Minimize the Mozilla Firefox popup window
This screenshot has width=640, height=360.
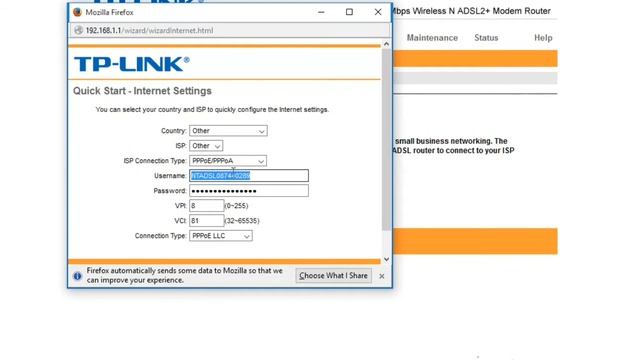(x=321, y=12)
